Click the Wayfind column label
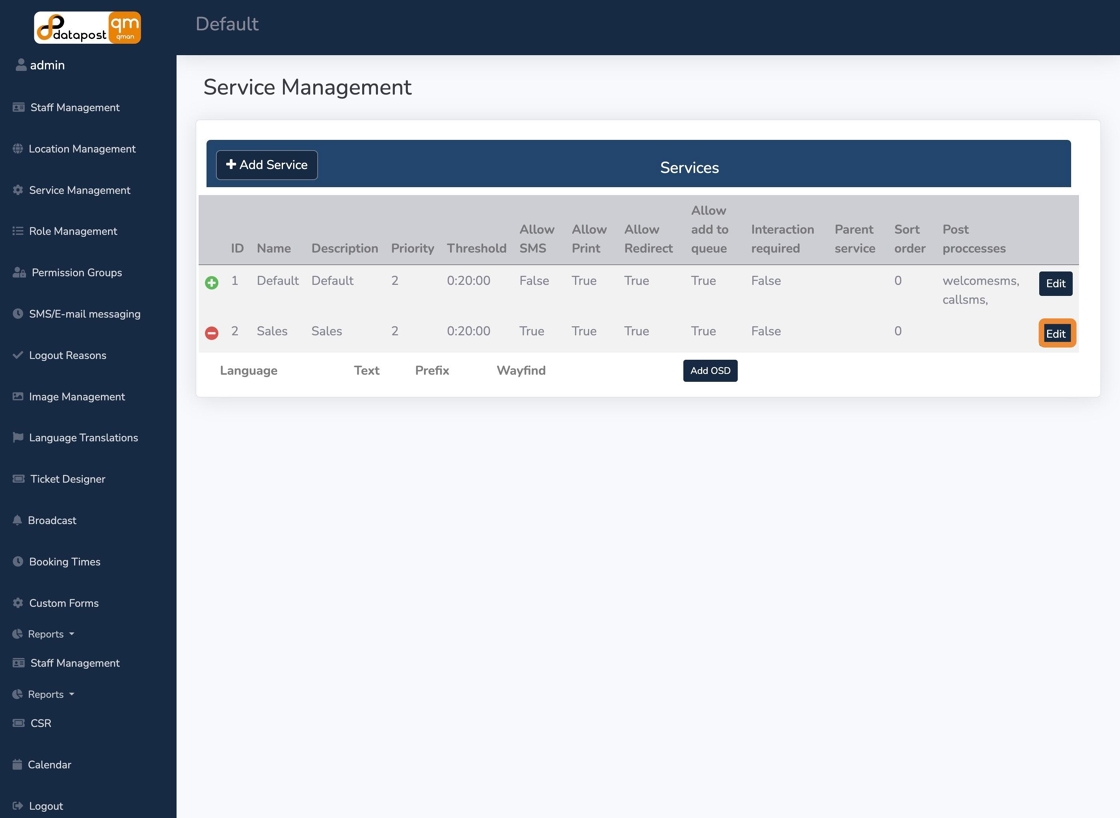The image size is (1120, 818). click(521, 371)
